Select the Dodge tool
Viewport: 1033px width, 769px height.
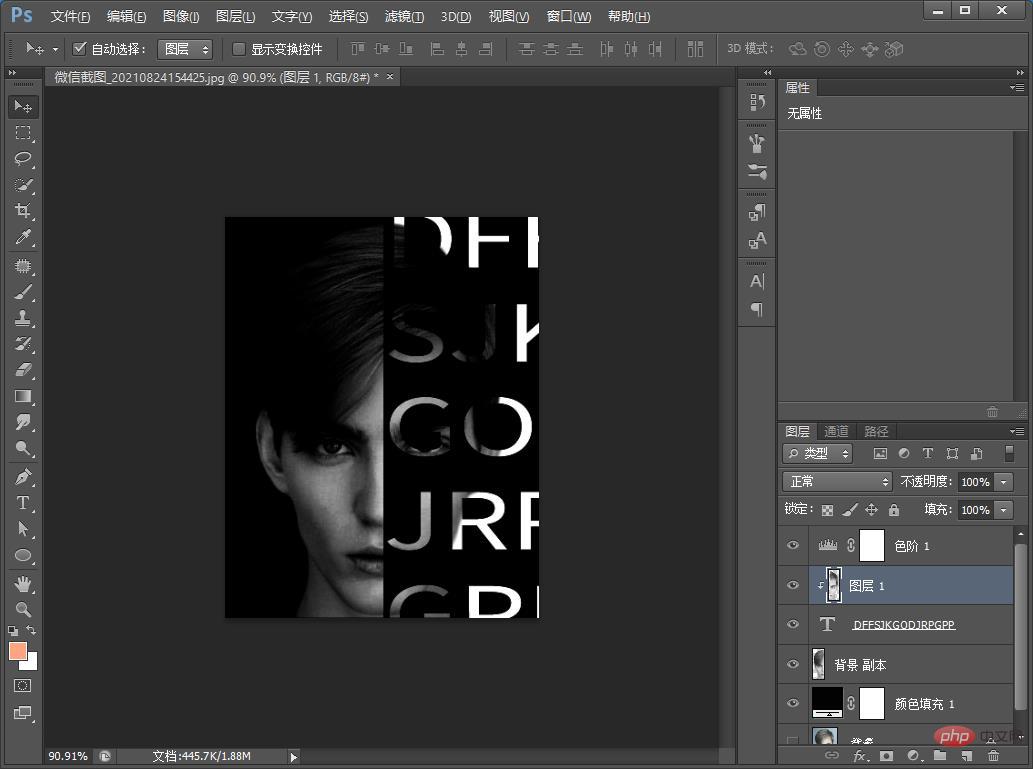[23, 448]
